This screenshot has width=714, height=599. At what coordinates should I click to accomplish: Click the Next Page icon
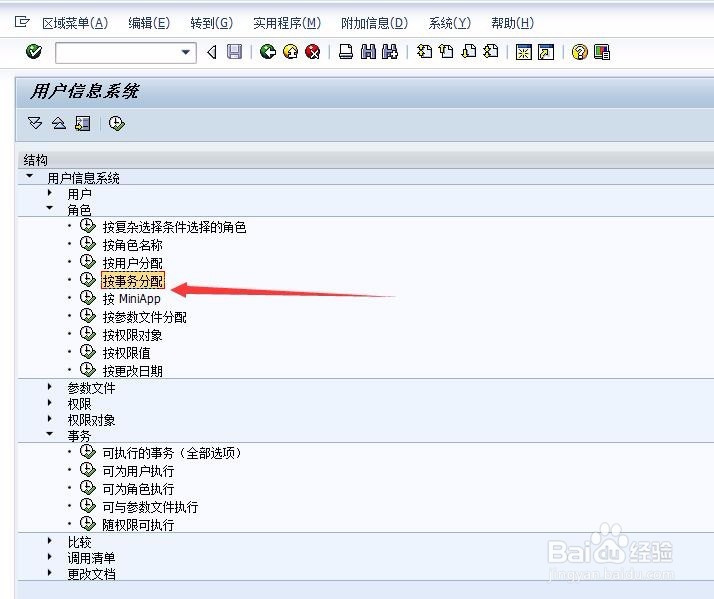469,51
